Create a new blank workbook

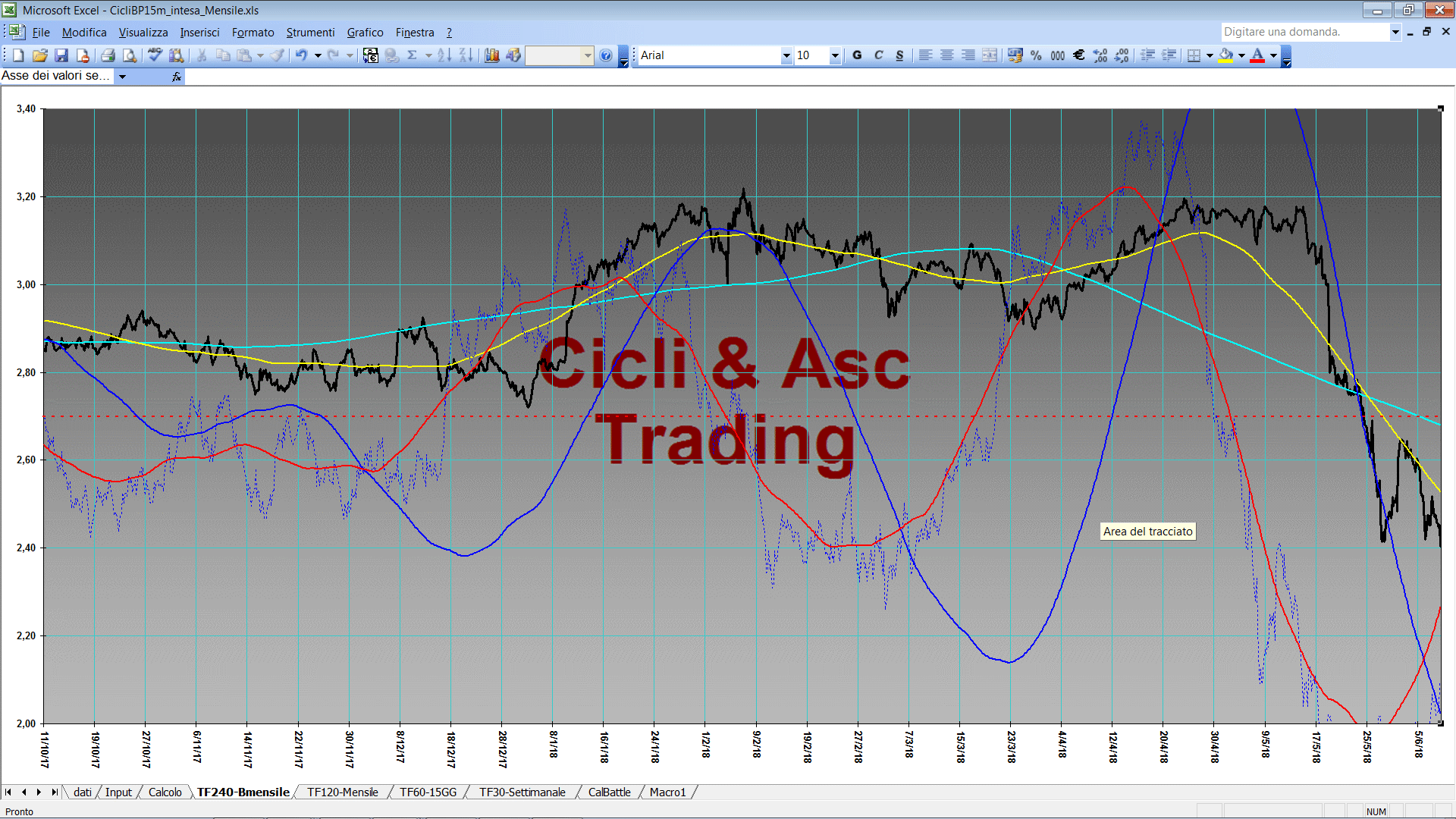click(19, 55)
